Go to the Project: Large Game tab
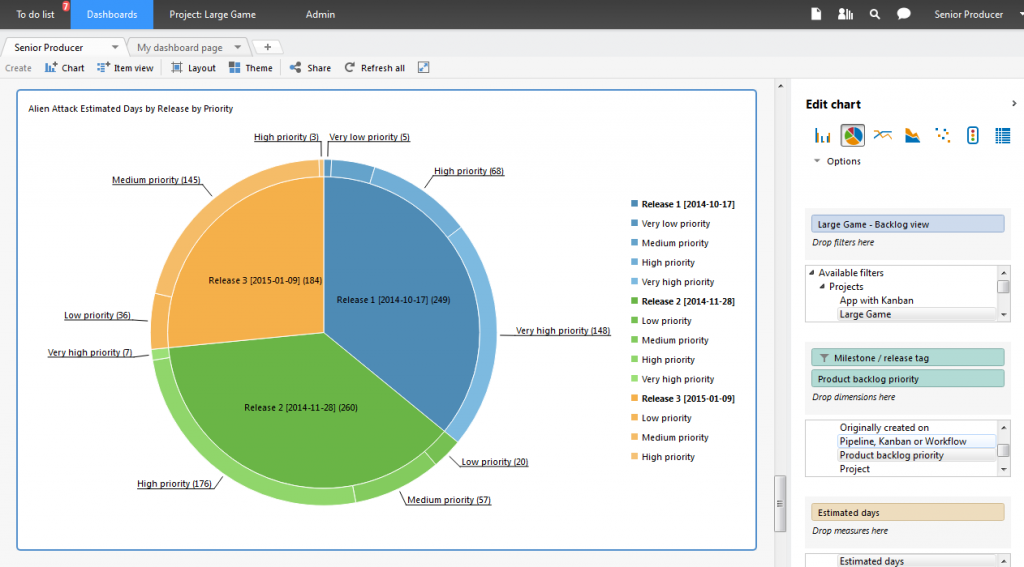This screenshot has width=1024, height=567. pos(211,15)
